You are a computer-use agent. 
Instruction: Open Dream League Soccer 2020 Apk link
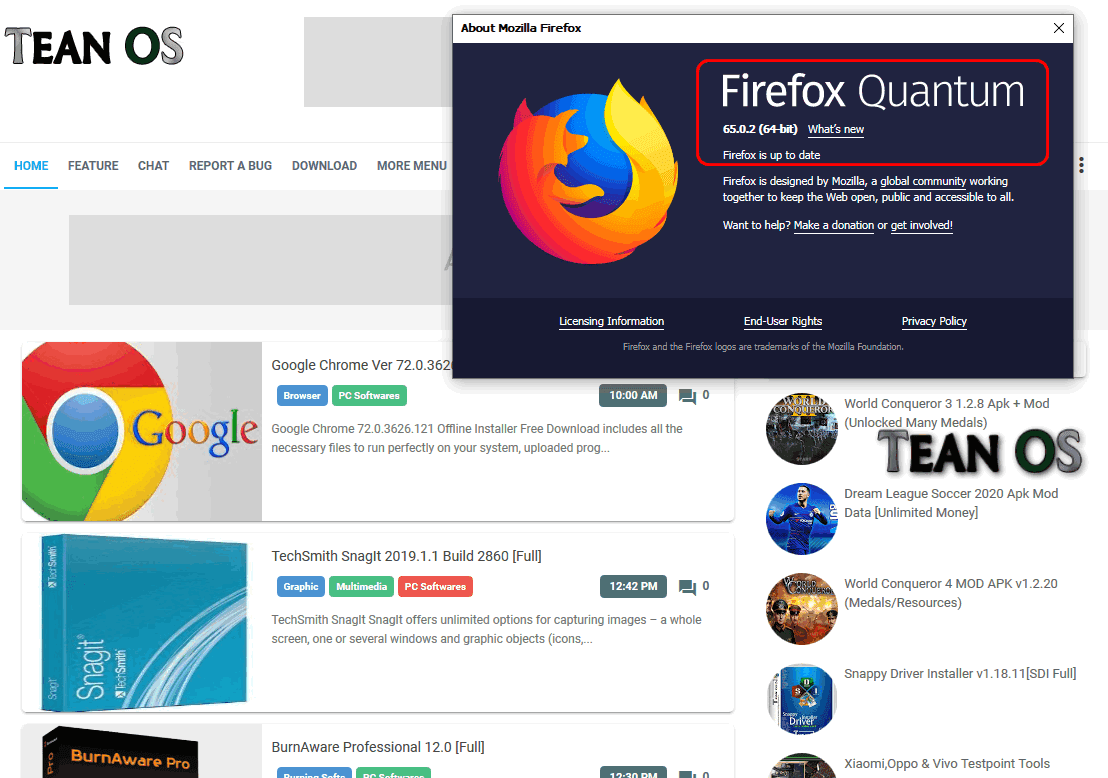[x=951, y=502]
